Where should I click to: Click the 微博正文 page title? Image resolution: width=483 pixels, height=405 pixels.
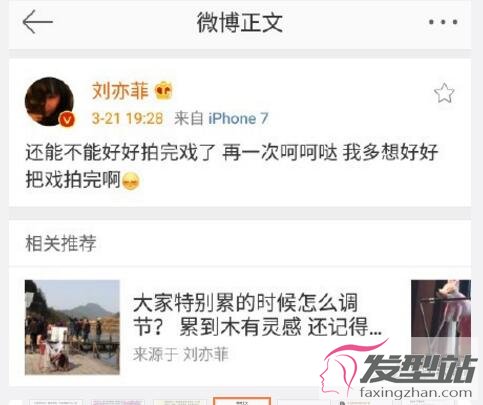pos(240,23)
